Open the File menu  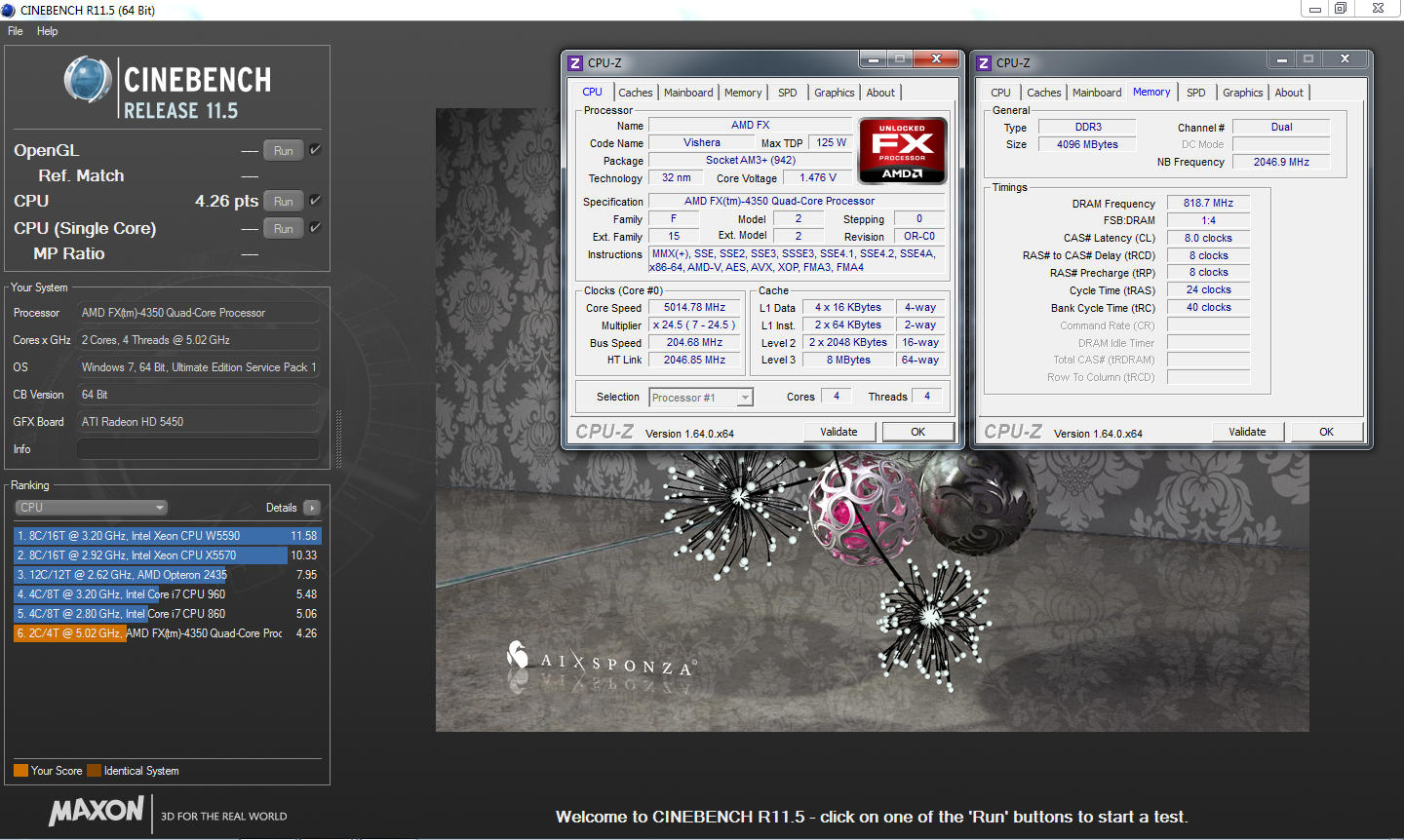click(x=16, y=31)
